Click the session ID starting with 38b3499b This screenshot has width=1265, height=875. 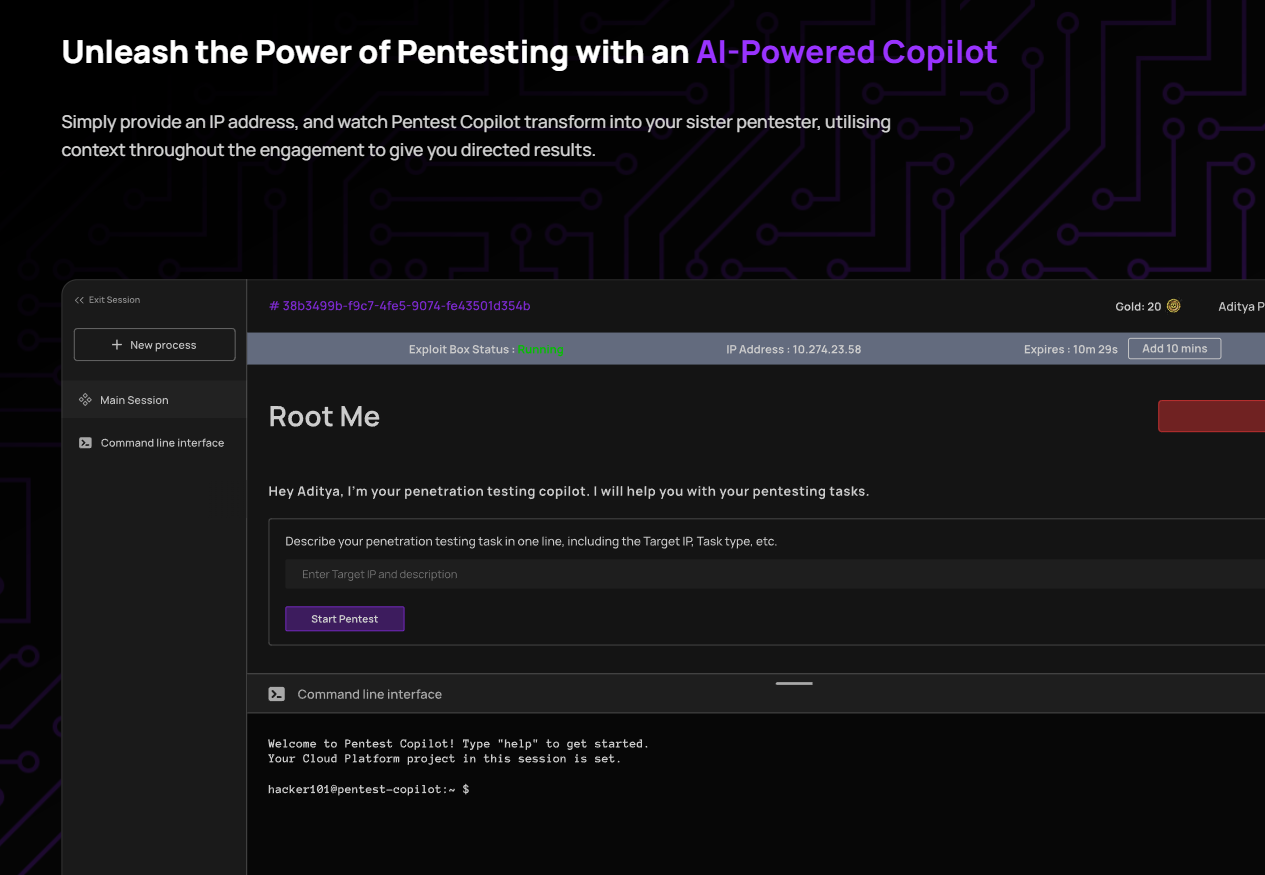(x=399, y=306)
